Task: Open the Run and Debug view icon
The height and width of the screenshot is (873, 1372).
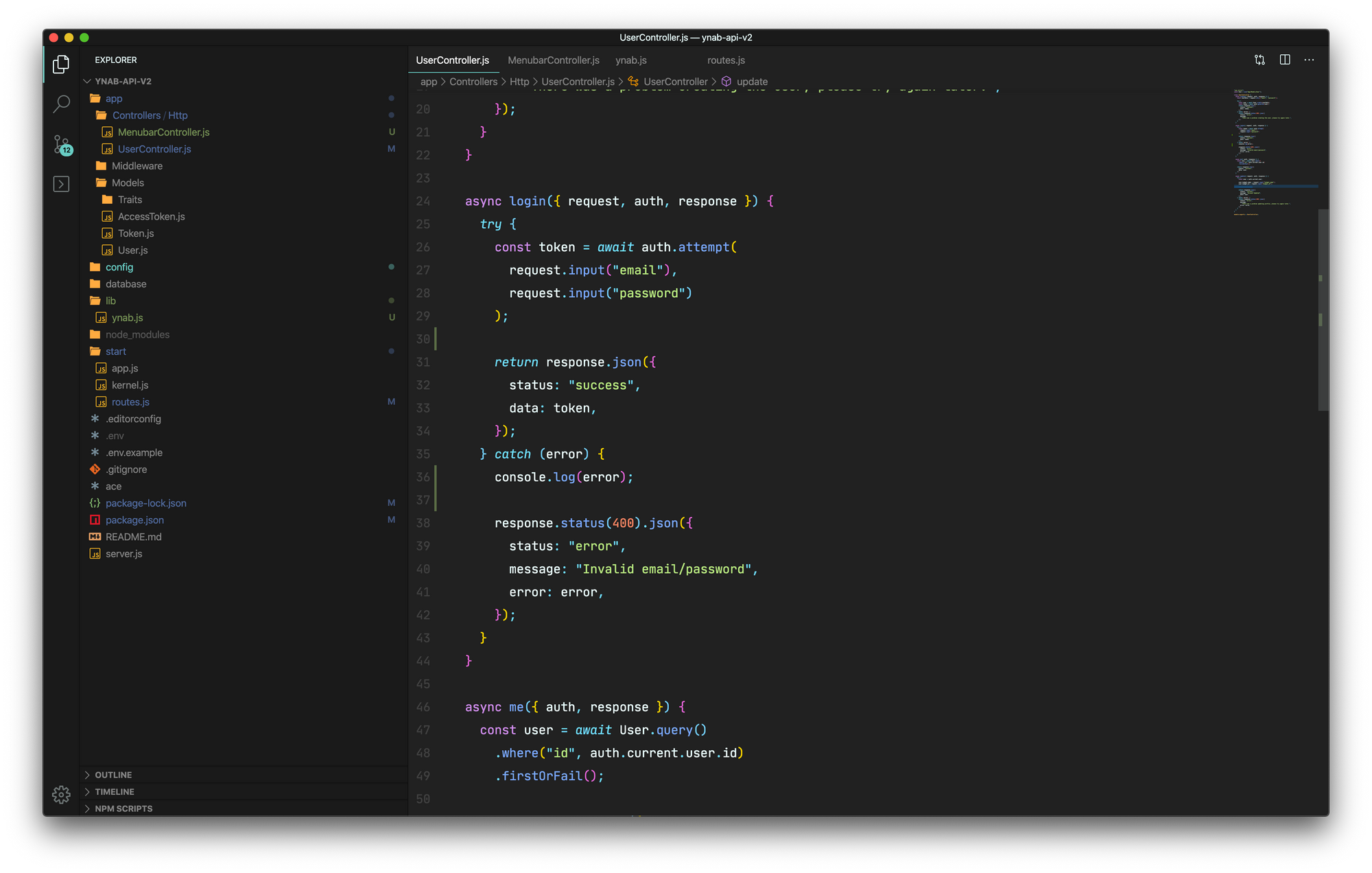Action: pyautogui.click(x=61, y=184)
